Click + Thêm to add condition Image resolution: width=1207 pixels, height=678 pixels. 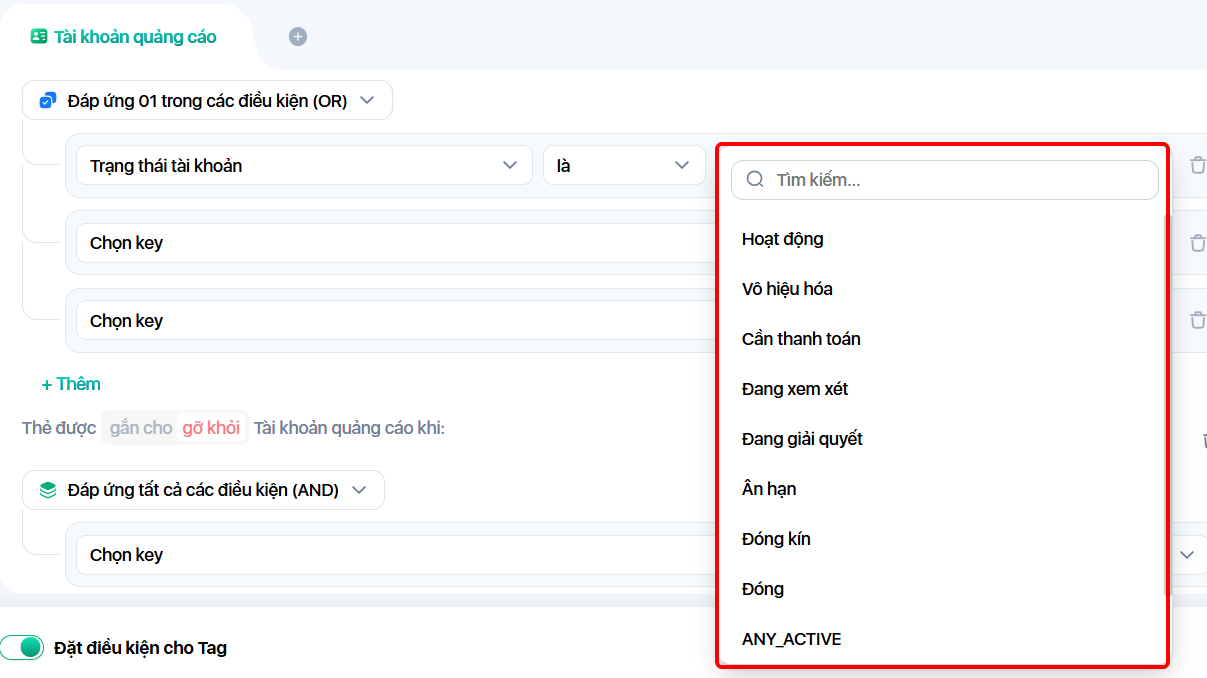(x=71, y=384)
